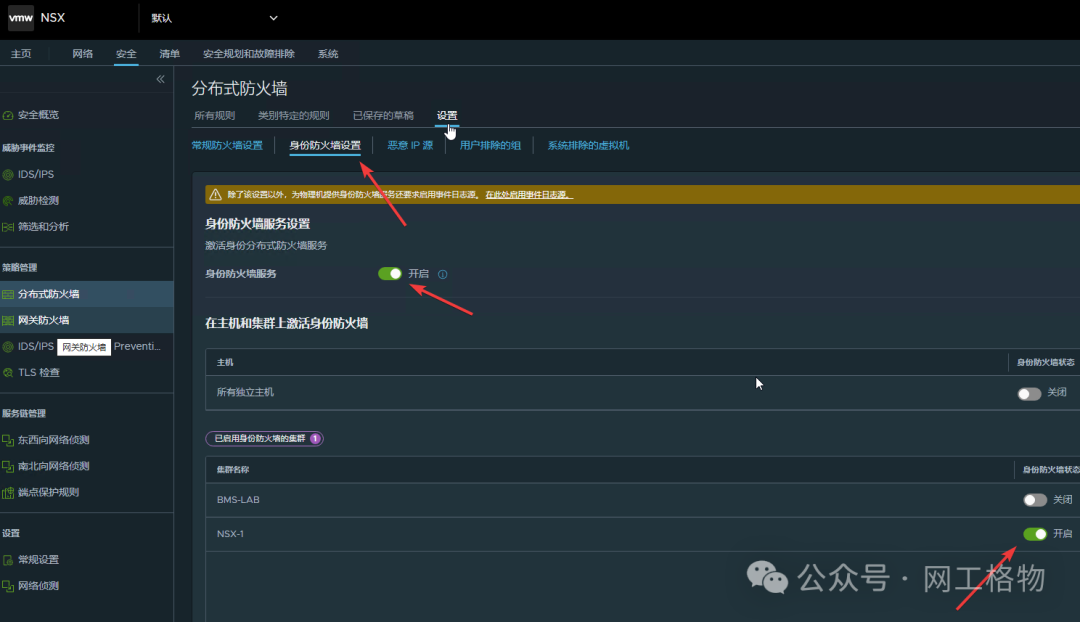The image size is (1080, 622).
Task: Toggle identity firewall for BMS-LAB cluster
Action: coord(1035,500)
